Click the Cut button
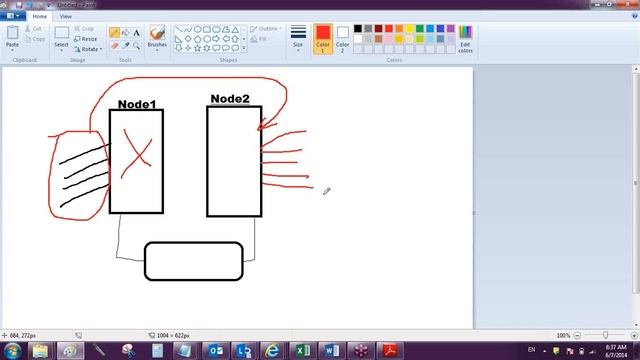This screenshot has height=360, width=640. click(x=33, y=29)
